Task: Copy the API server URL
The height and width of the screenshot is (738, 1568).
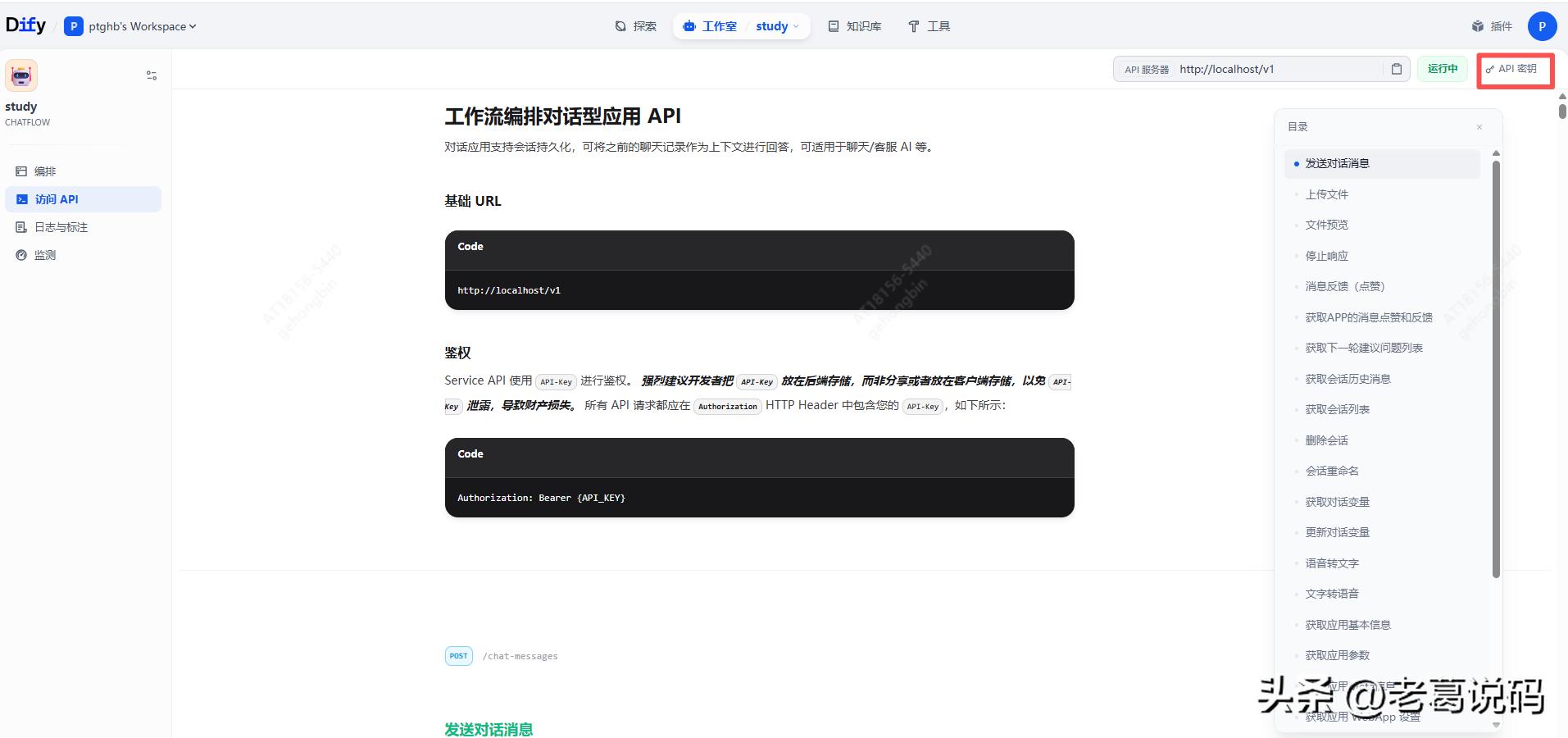Action: click(x=1397, y=69)
